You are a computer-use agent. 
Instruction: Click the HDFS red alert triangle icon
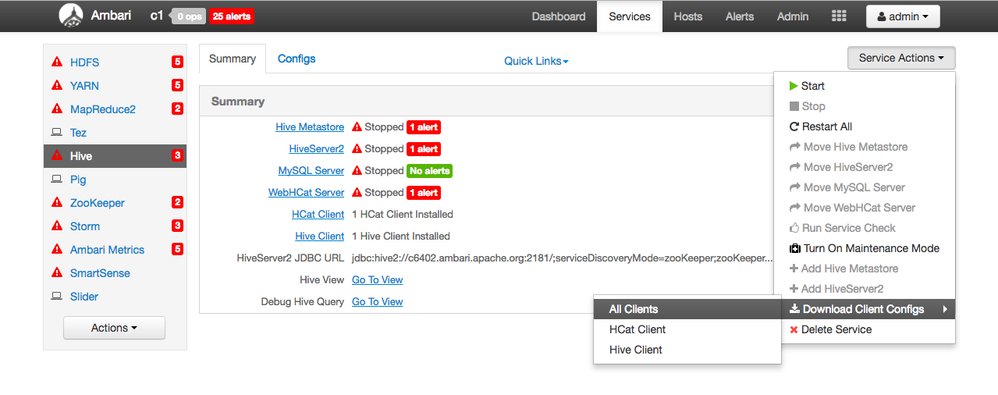(57, 62)
